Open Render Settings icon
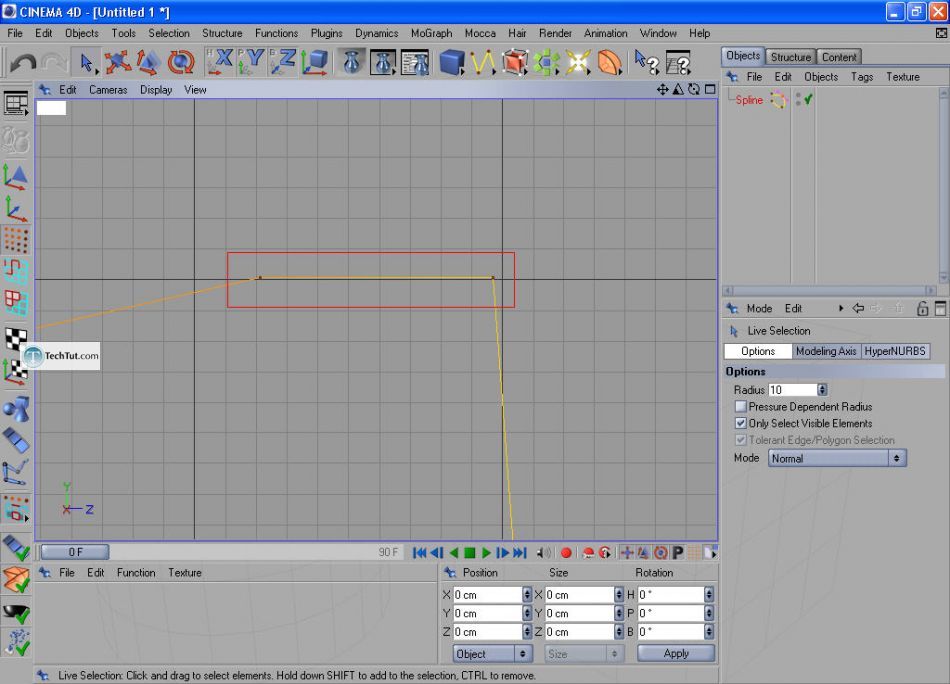Screen dimensions: 950x684 (416, 62)
